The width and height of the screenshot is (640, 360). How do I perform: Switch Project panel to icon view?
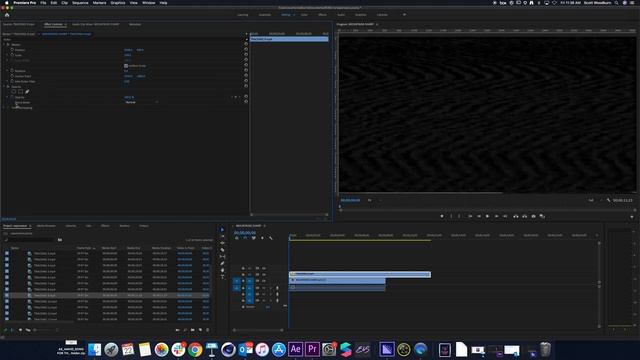point(20,330)
